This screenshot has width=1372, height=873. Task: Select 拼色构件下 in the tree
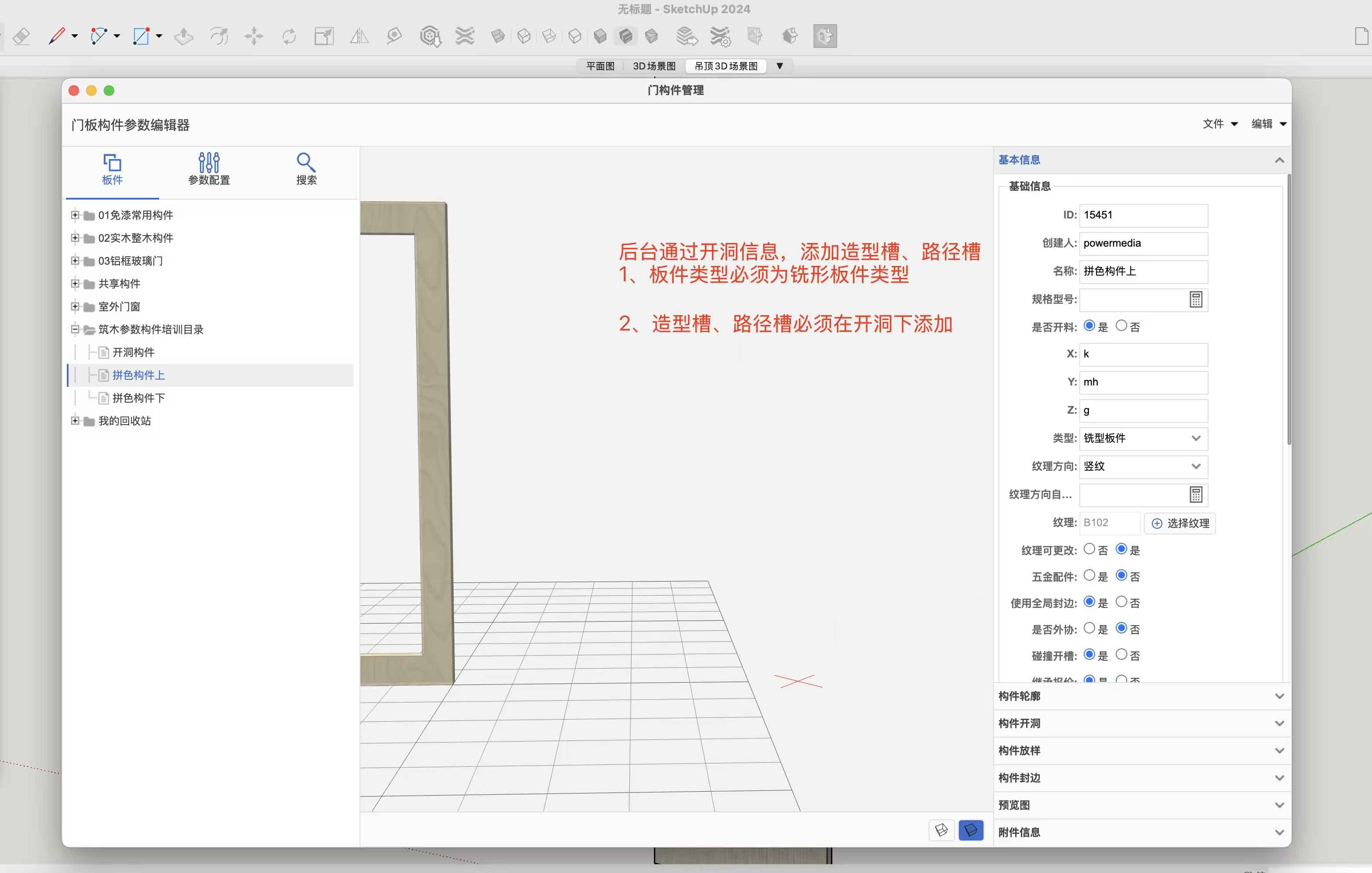point(138,398)
